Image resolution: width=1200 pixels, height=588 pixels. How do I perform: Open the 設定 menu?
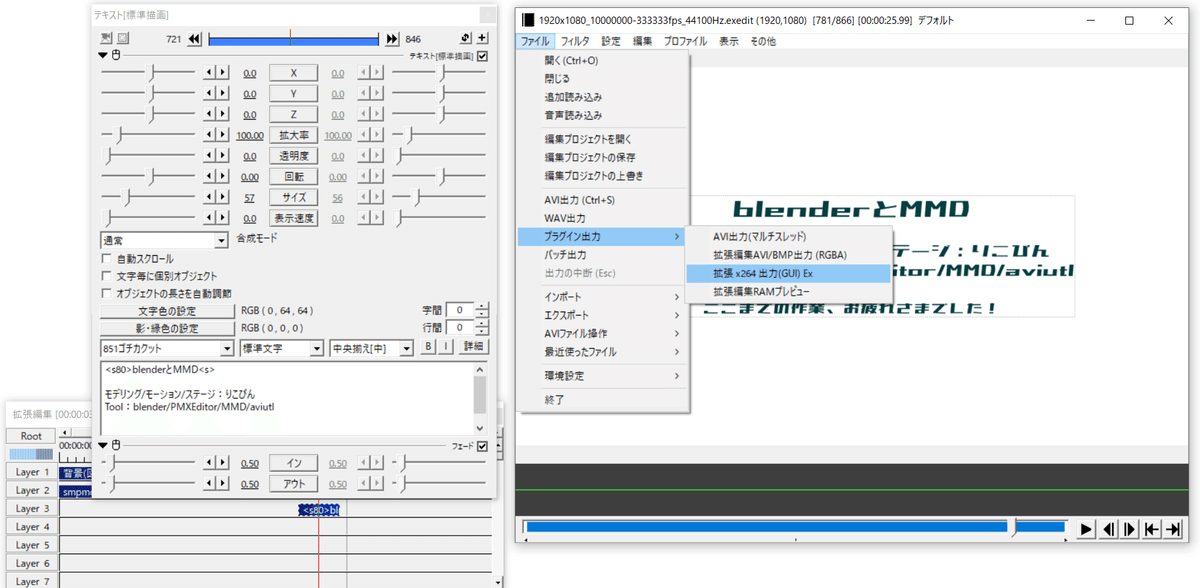point(611,41)
